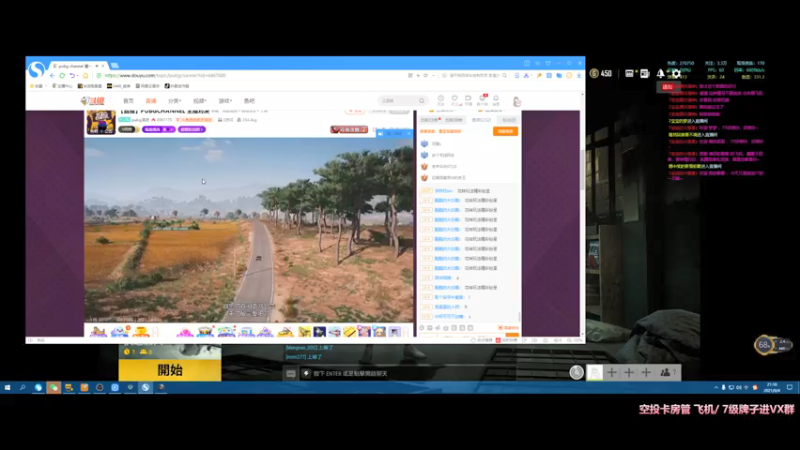
Task: Open 直播 in Douyu navigation
Action: 151,101
